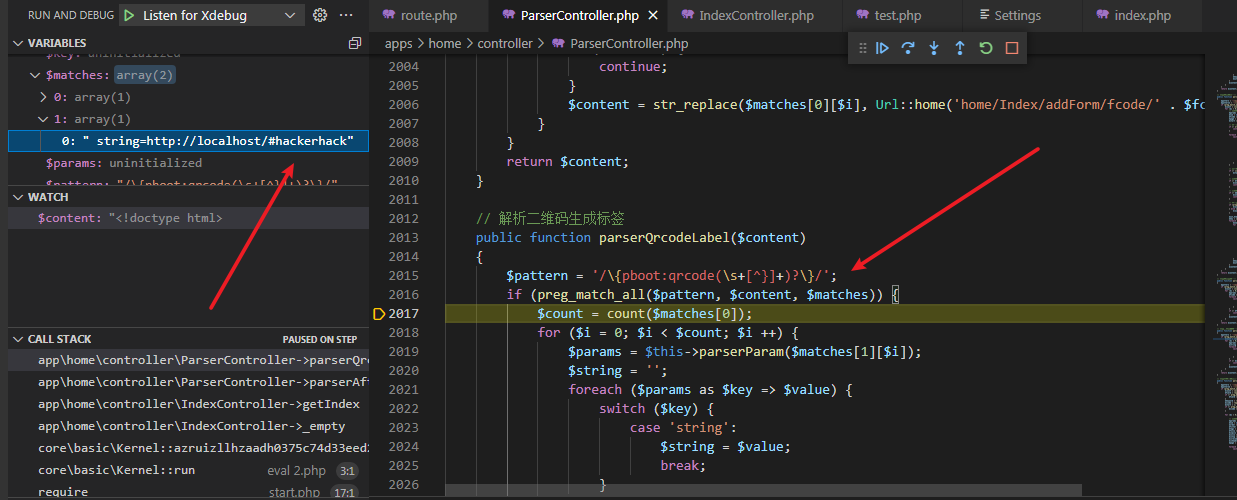The width and height of the screenshot is (1237, 500).
Task: Switch to the ParserController.php tab
Action: (x=579, y=15)
